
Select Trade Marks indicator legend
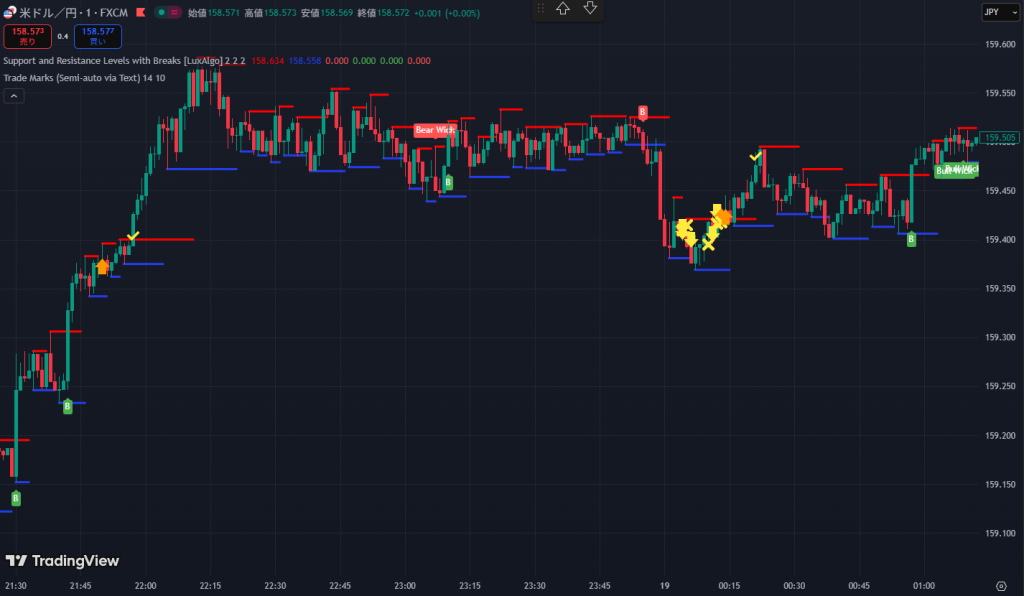tap(70, 78)
